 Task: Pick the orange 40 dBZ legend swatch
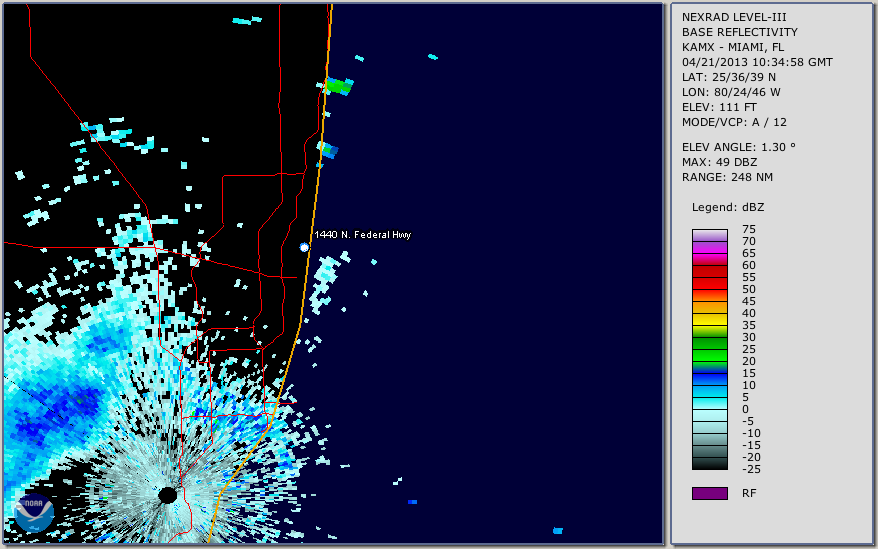click(710, 308)
